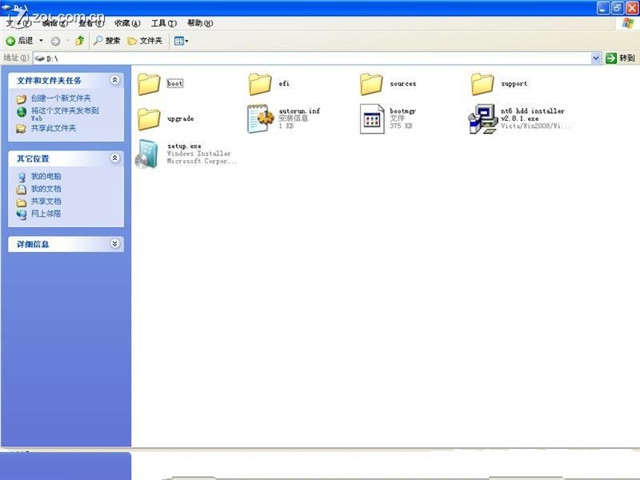The width and height of the screenshot is (640, 480).
Task: Click the boot folder name label
Action: tap(175, 84)
